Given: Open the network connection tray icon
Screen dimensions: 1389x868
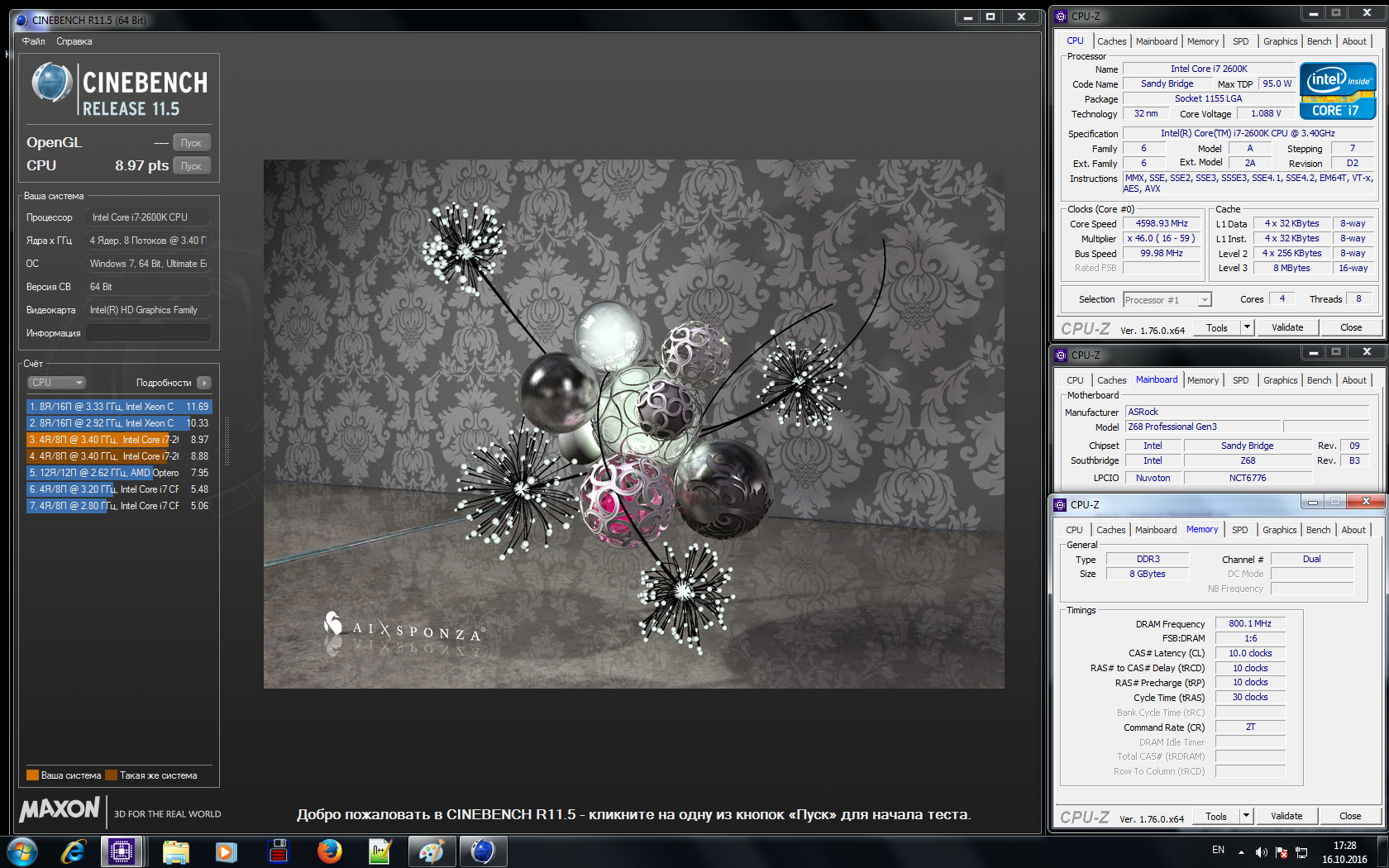Looking at the screenshot, I should [x=1301, y=851].
